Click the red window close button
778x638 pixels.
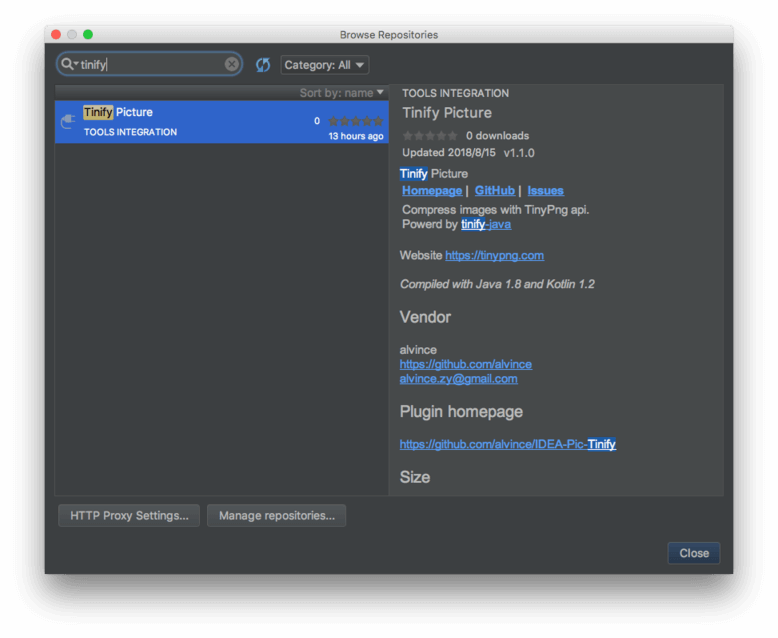(56, 34)
